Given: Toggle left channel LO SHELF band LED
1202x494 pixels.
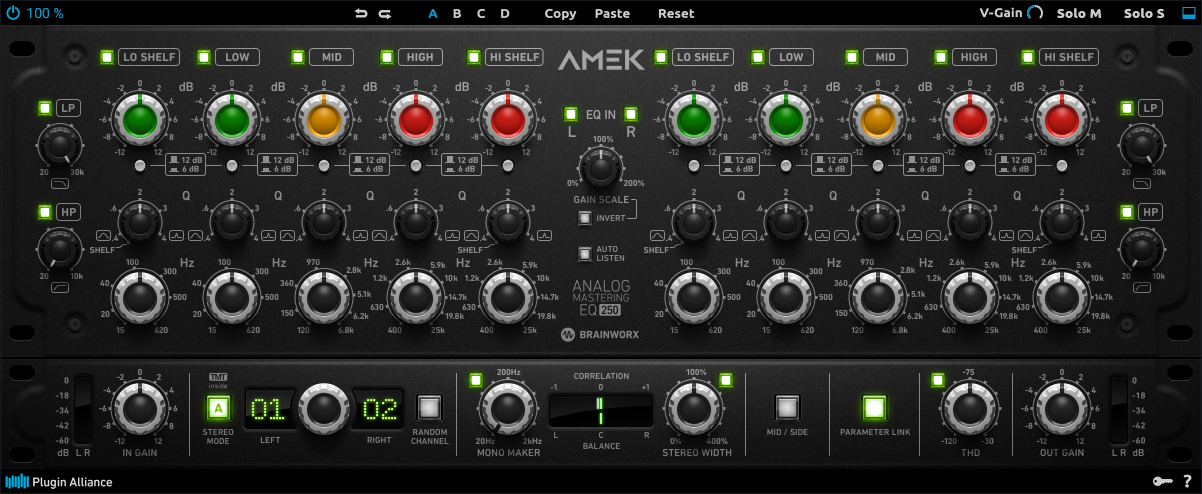Looking at the screenshot, I should click(107, 57).
